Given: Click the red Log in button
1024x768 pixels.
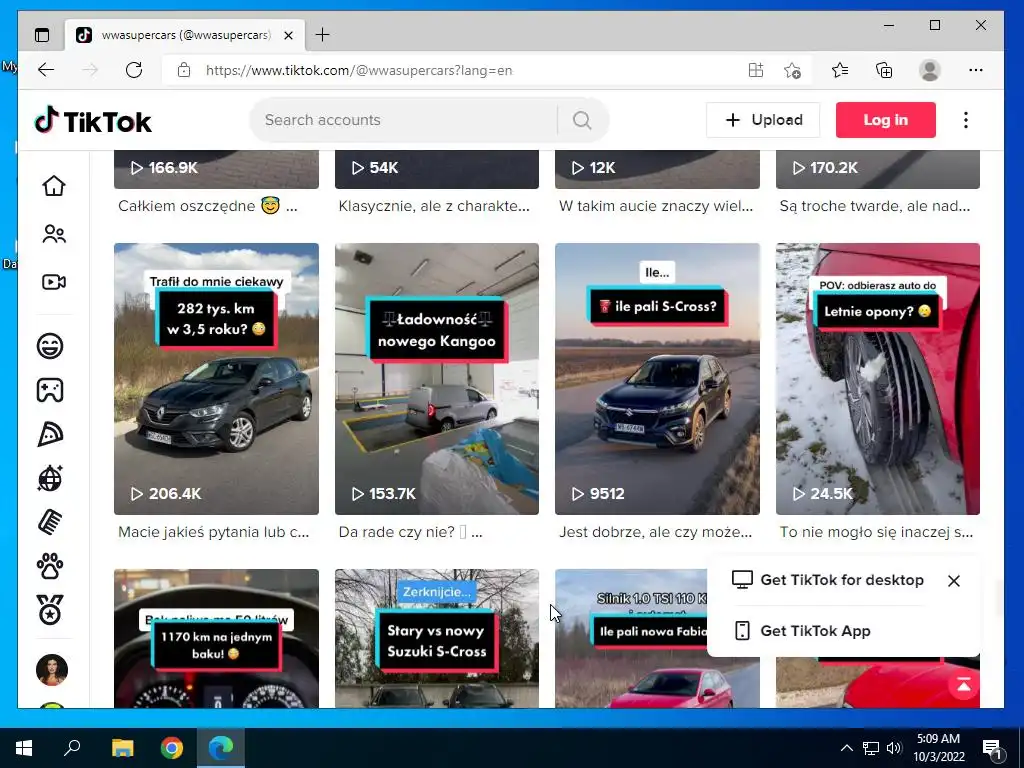Looking at the screenshot, I should pyautogui.click(x=886, y=120).
